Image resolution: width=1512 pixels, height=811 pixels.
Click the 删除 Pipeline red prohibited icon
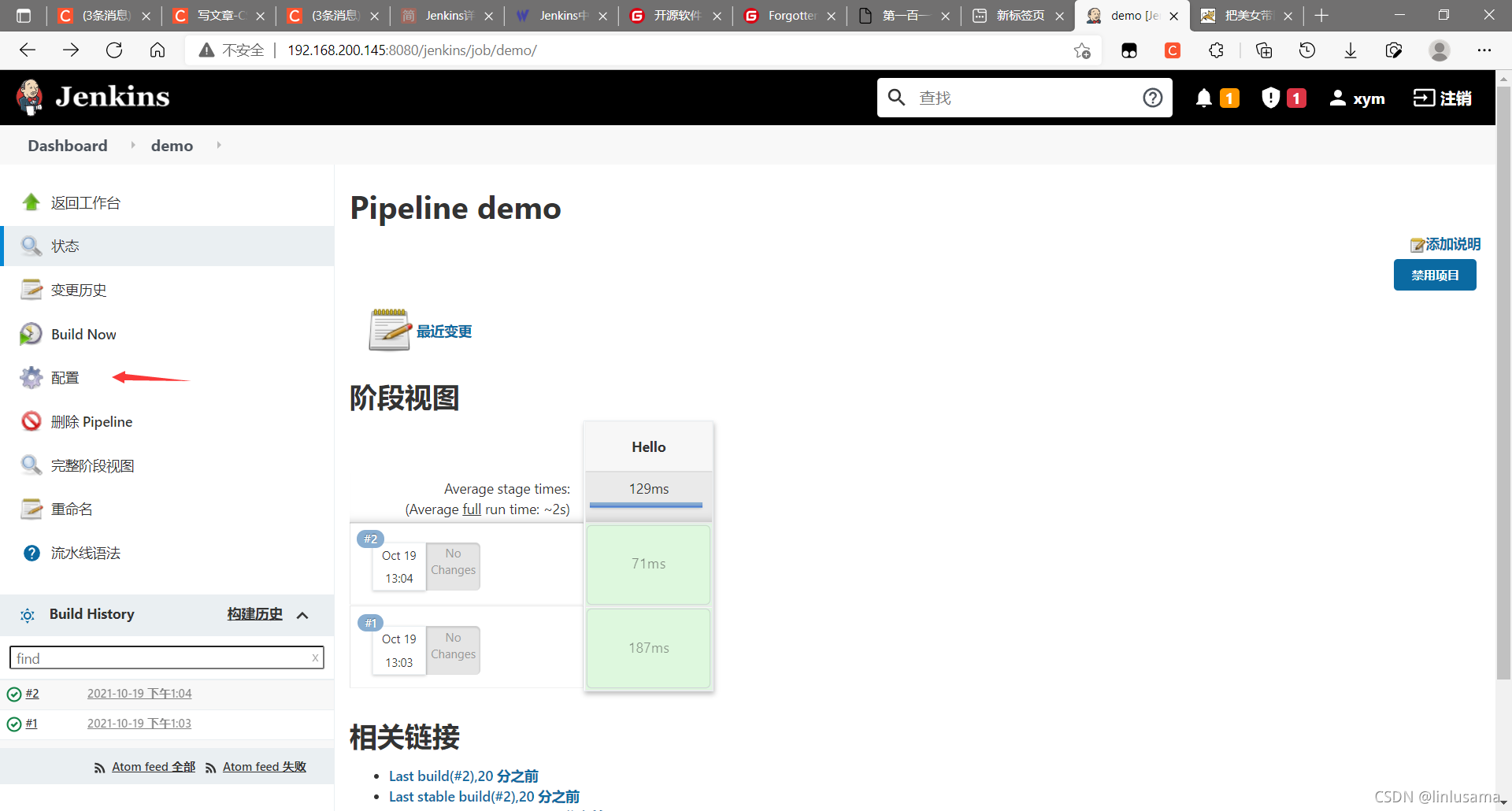31,421
